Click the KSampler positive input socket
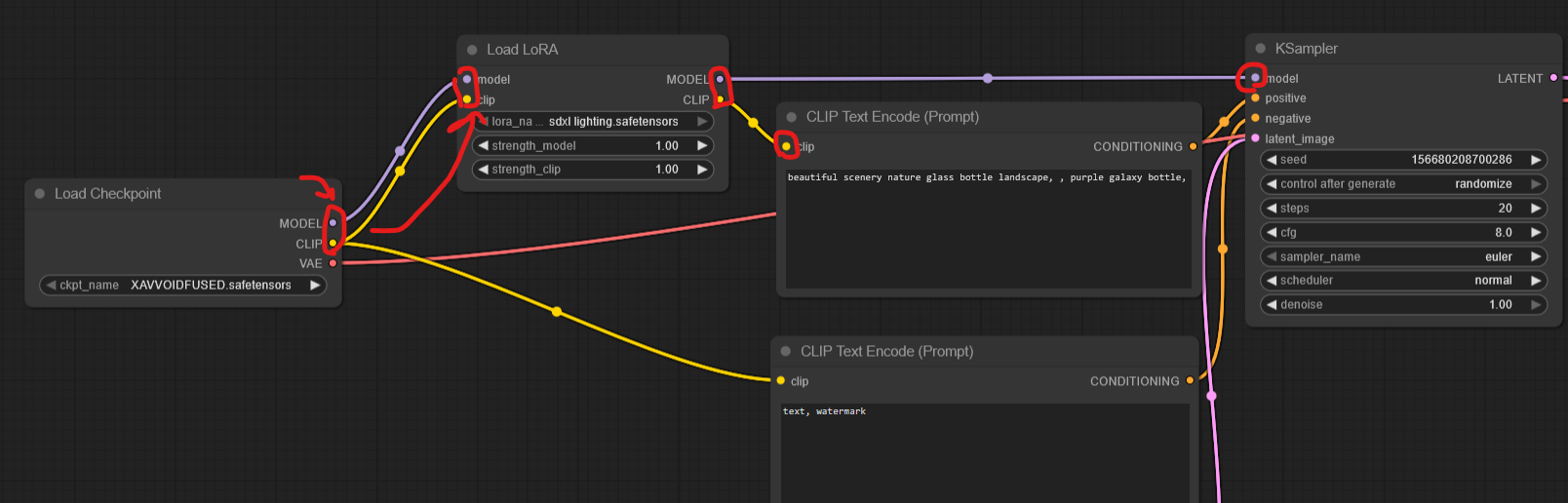The height and width of the screenshot is (503, 1568). click(1255, 98)
